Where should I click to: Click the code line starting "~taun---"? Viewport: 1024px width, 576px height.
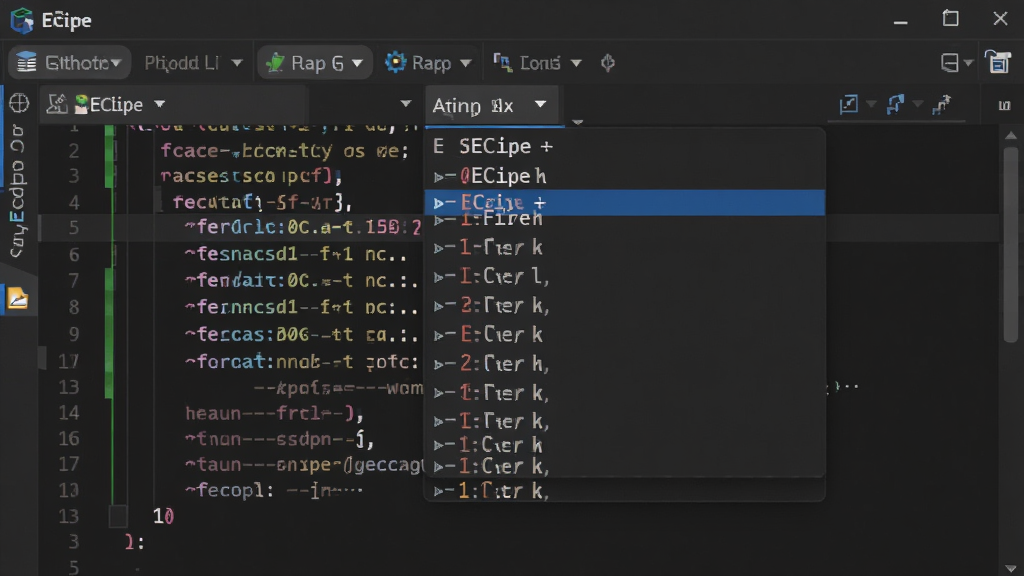tap(304, 464)
